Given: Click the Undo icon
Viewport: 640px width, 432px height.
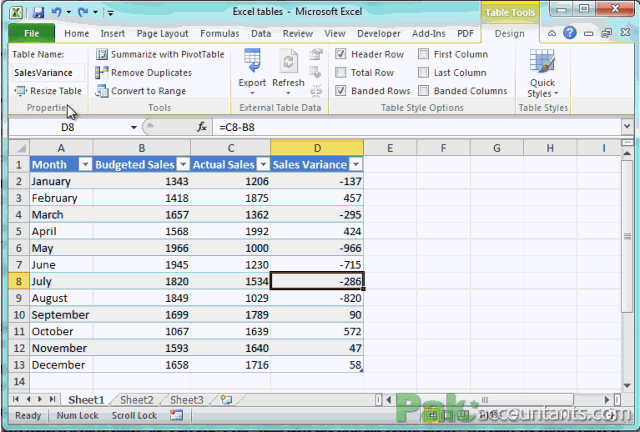Looking at the screenshot, I should (56, 12).
